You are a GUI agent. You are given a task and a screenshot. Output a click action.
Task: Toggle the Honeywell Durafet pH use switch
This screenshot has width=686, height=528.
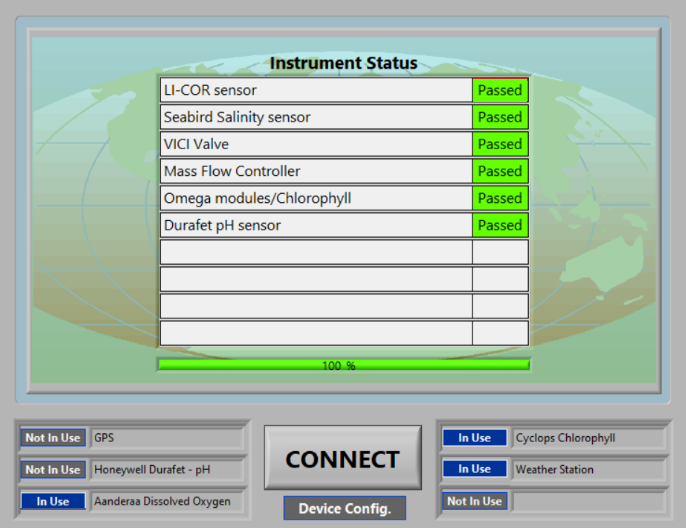click(53, 469)
